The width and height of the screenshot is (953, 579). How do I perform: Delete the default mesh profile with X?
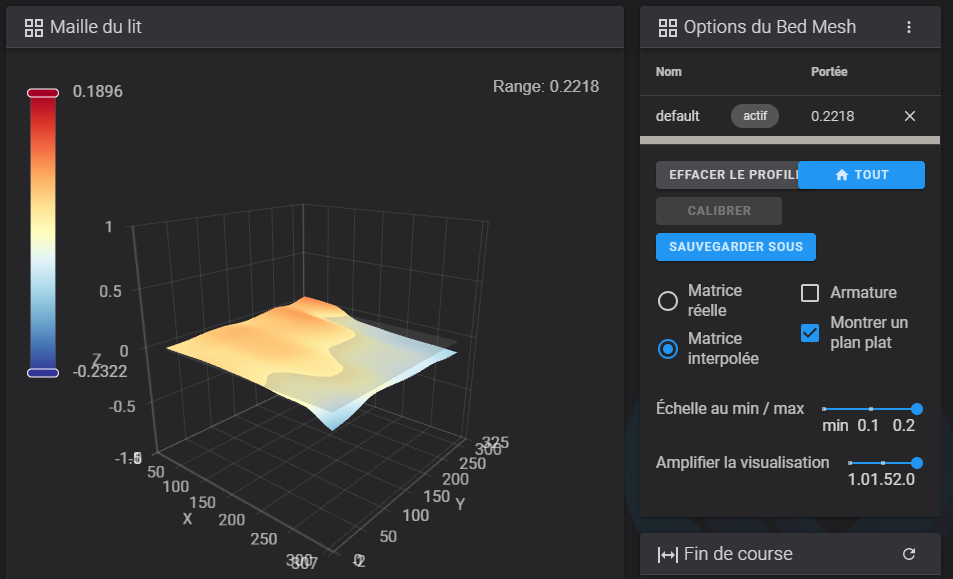pos(909,116)
